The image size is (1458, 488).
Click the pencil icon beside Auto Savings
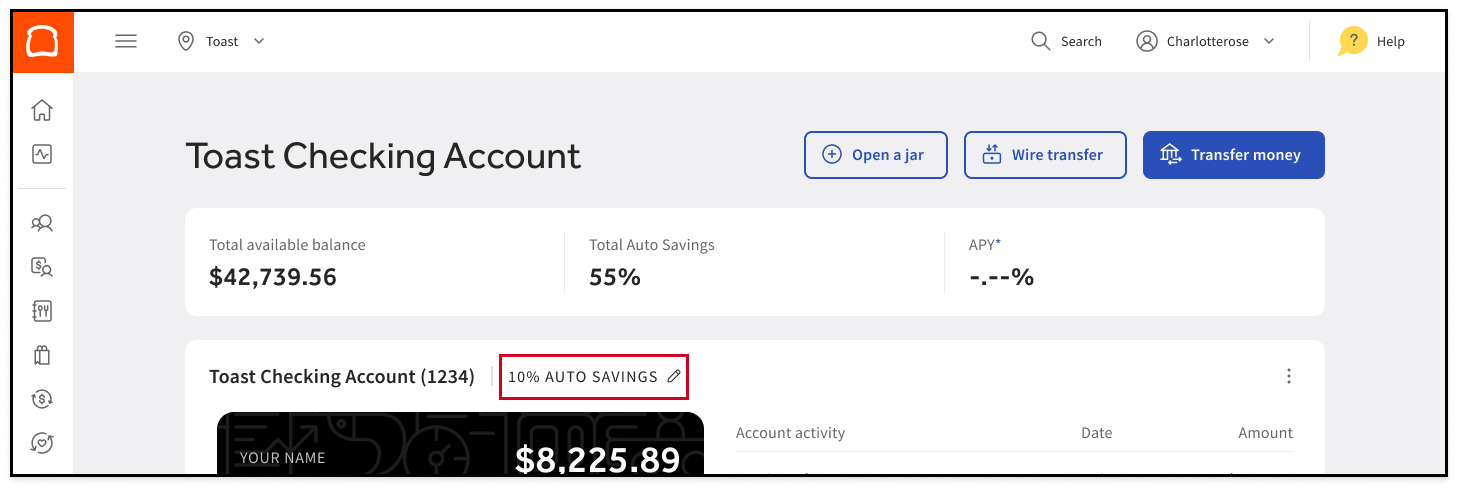point(674,377)
